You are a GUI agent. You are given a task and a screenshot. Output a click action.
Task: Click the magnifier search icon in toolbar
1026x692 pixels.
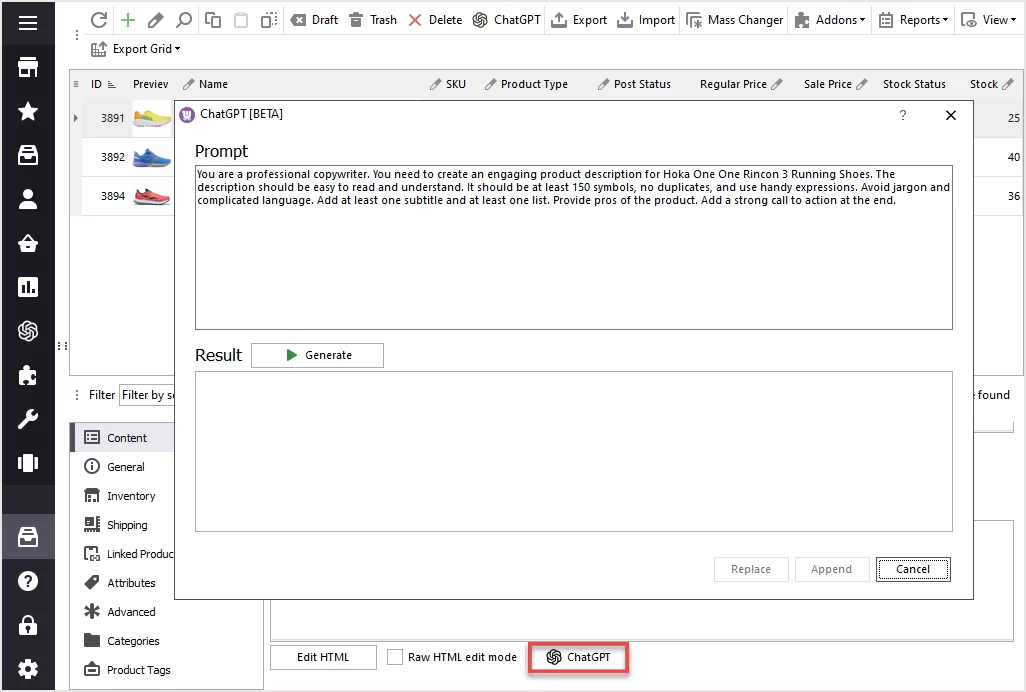(183, 20)
